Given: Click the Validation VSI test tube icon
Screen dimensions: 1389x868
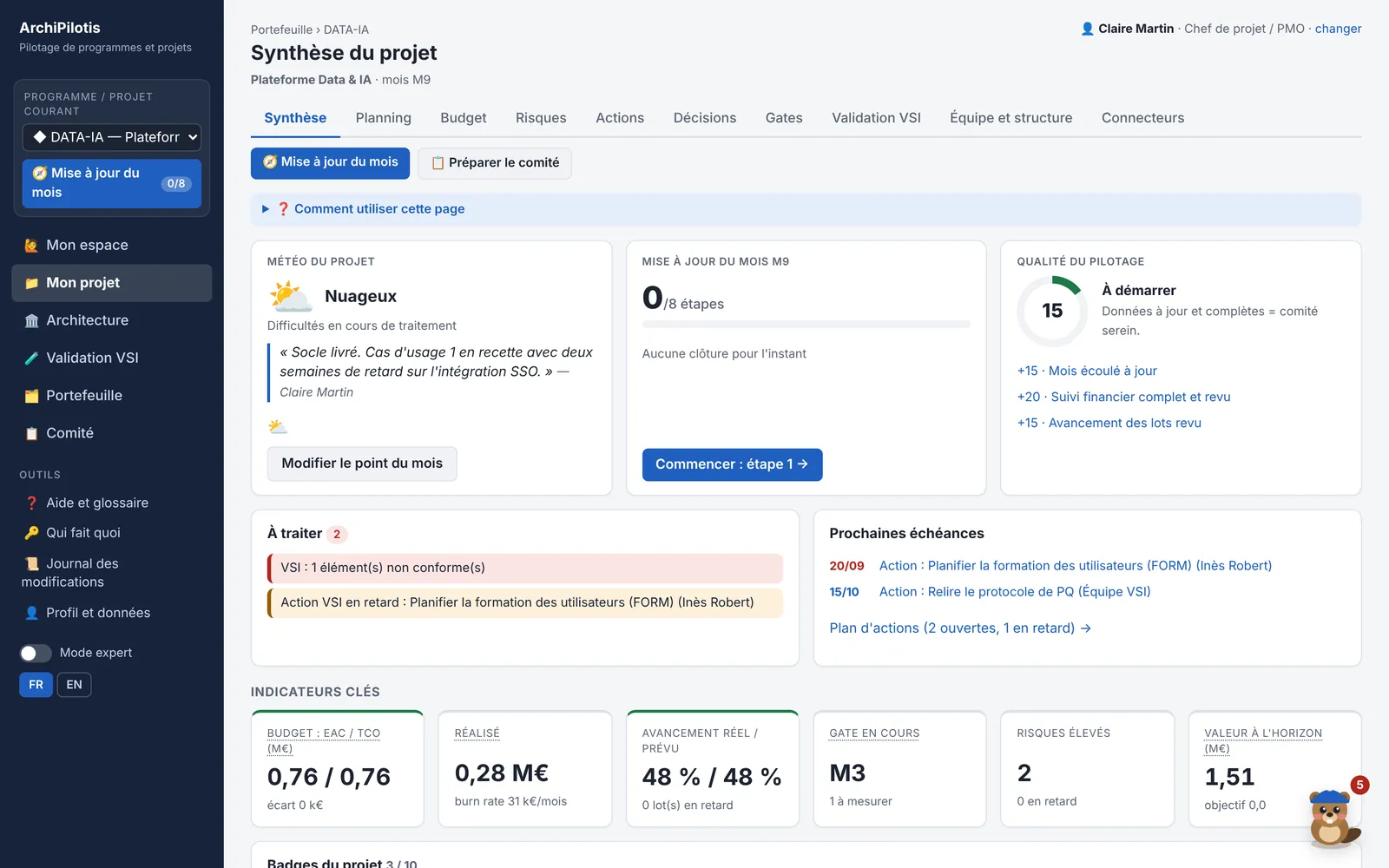Looking at the screenshot, I should click(31, 358).
